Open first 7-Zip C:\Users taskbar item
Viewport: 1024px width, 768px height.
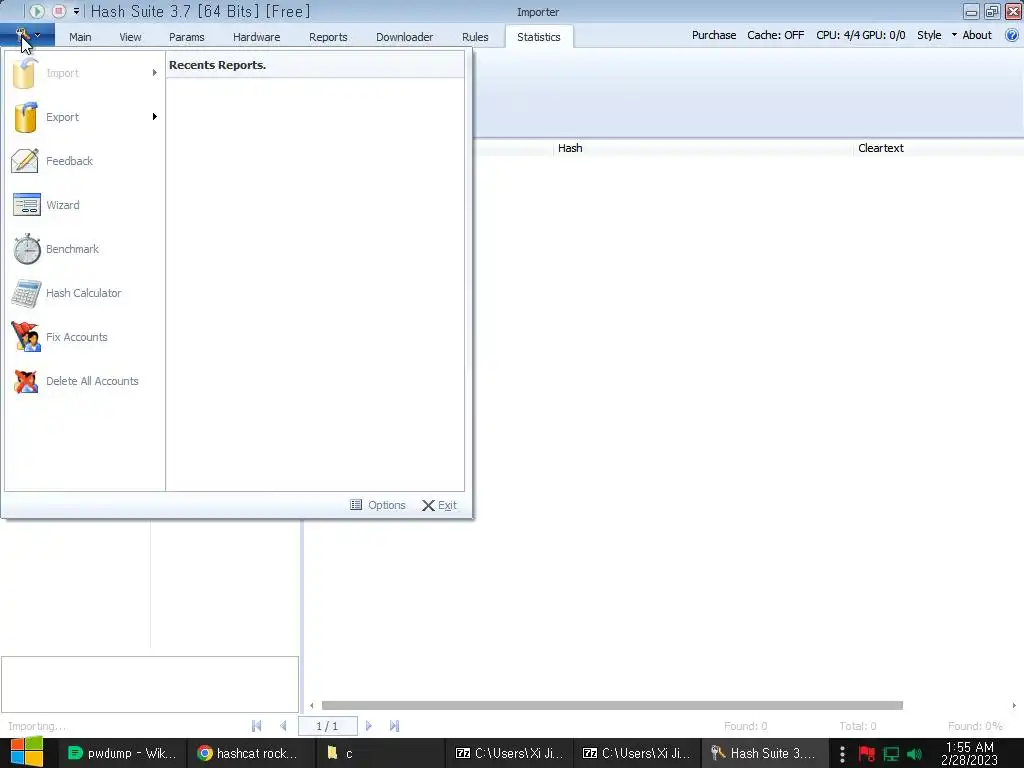tap(509, 753)
